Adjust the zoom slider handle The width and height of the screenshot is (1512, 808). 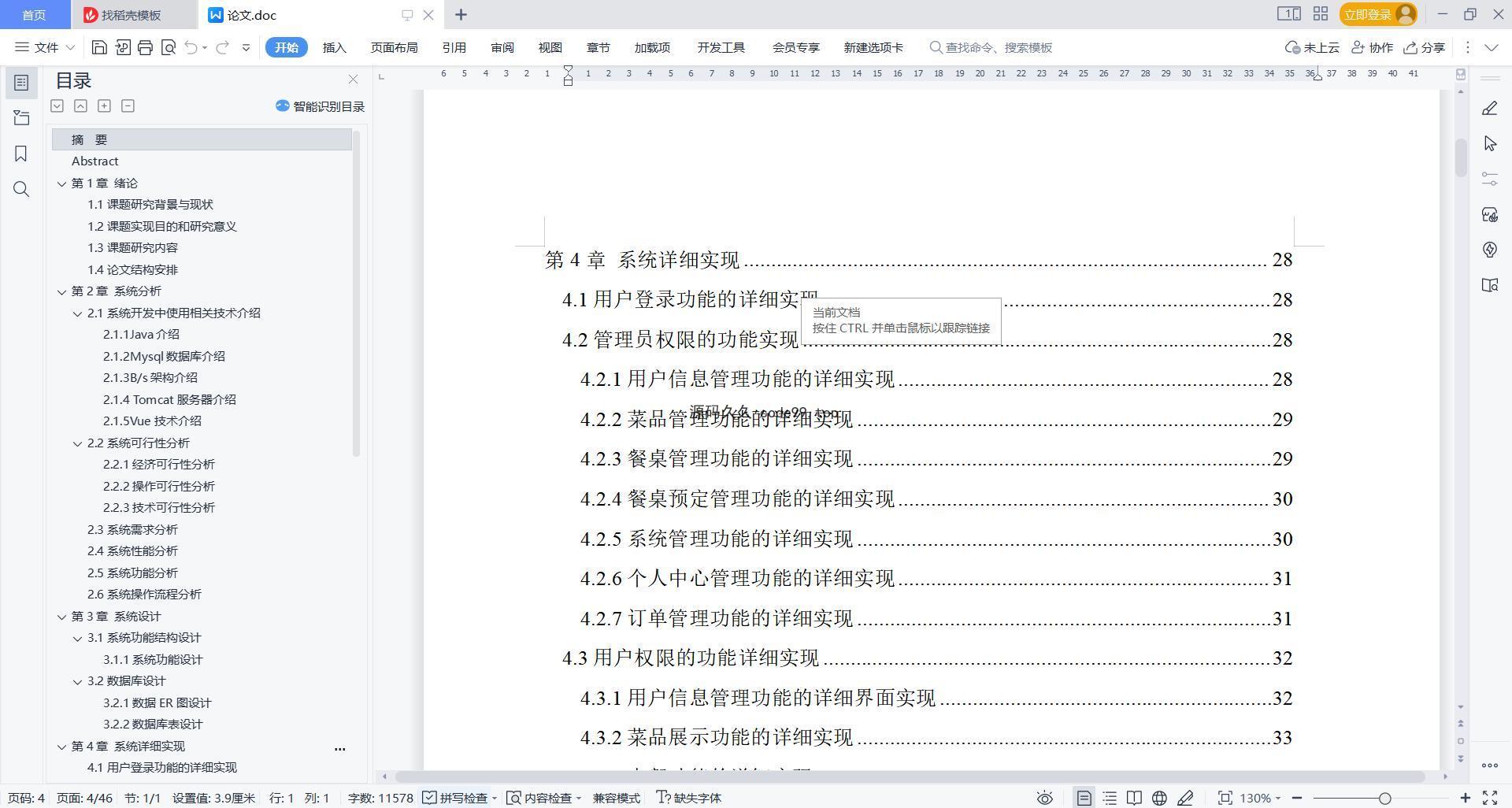[x=1384, y=798]
